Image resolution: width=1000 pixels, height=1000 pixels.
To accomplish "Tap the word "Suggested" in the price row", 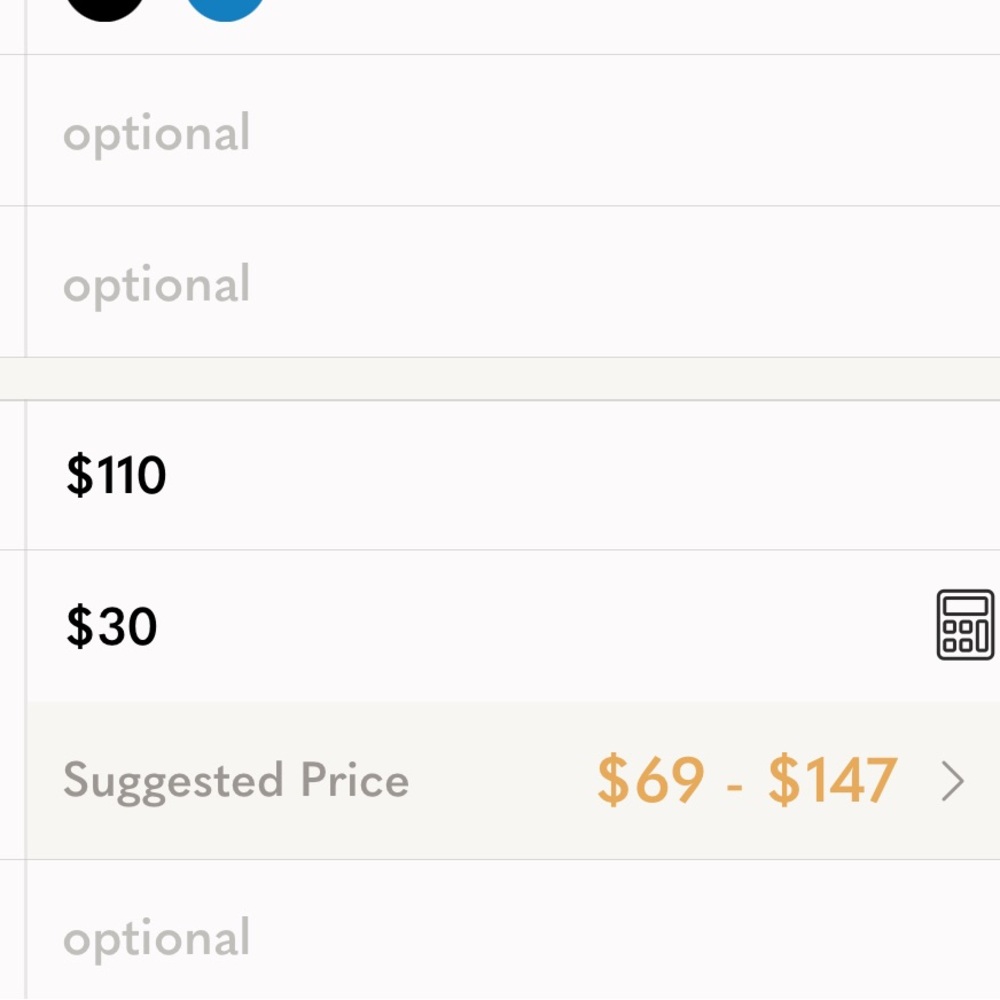I will point(159,780).
